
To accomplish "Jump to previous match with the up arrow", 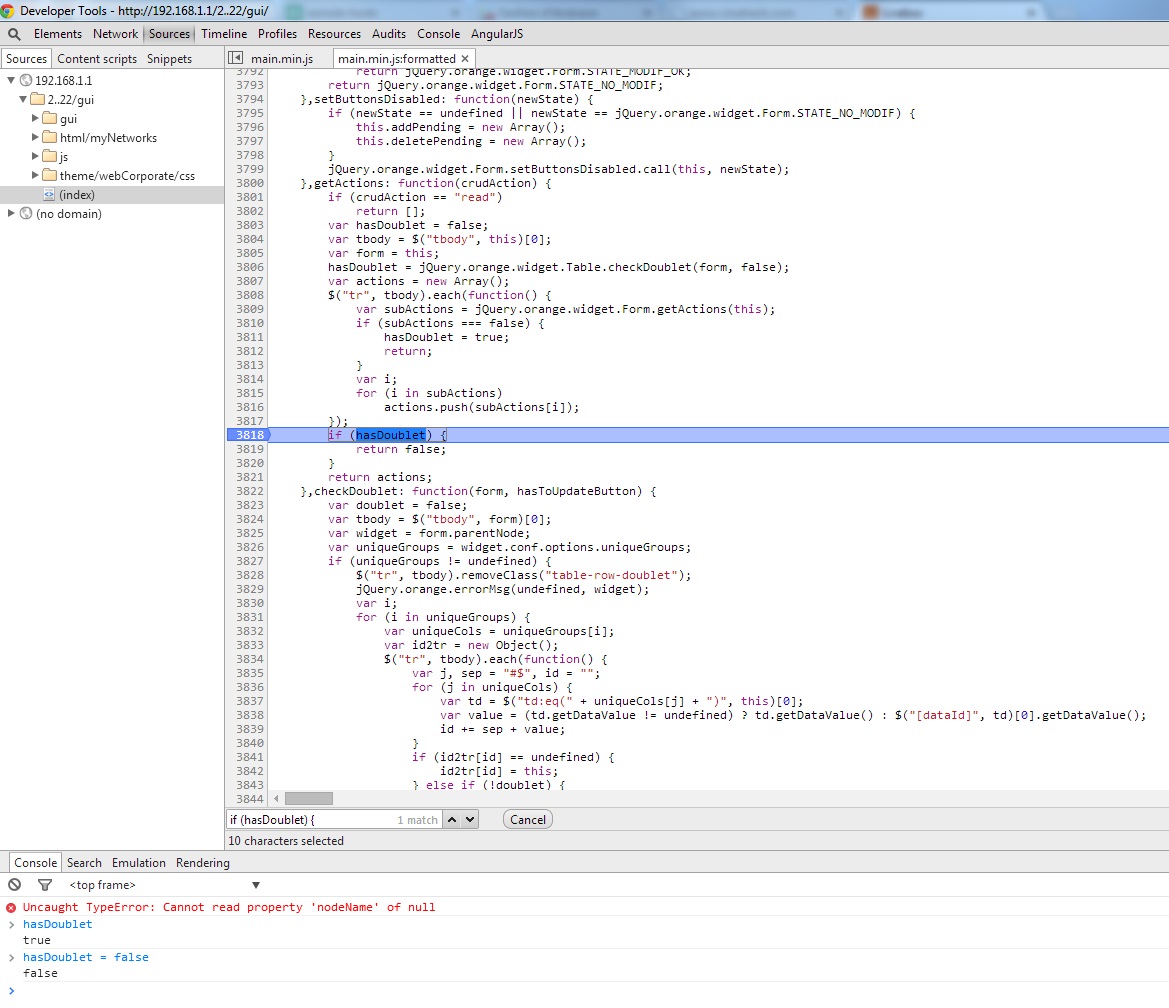I will pos(452,819).
